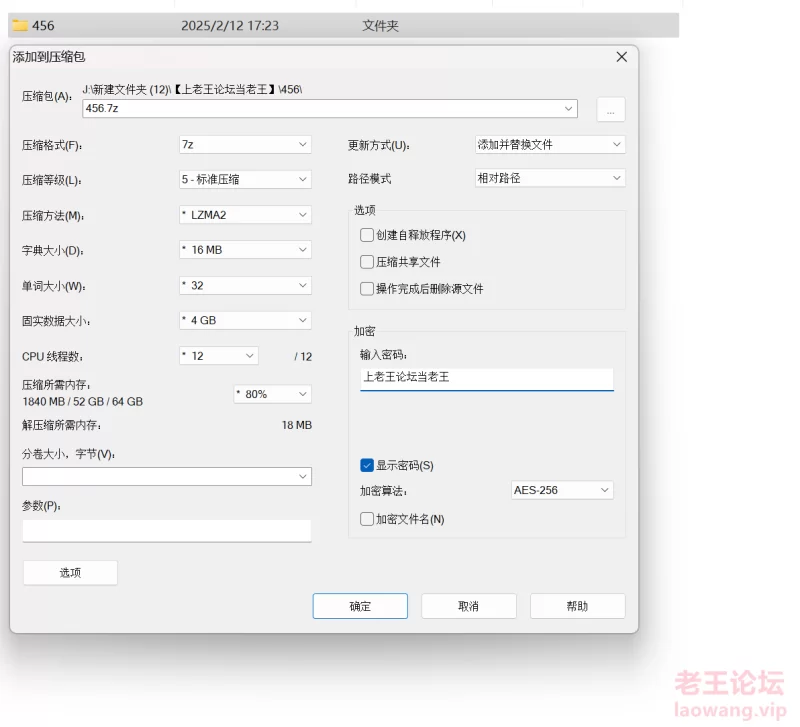This screenshot has width=800, height=727.
Task: Expand the archive name history dropdown arrow
Action: pos(568,109)
